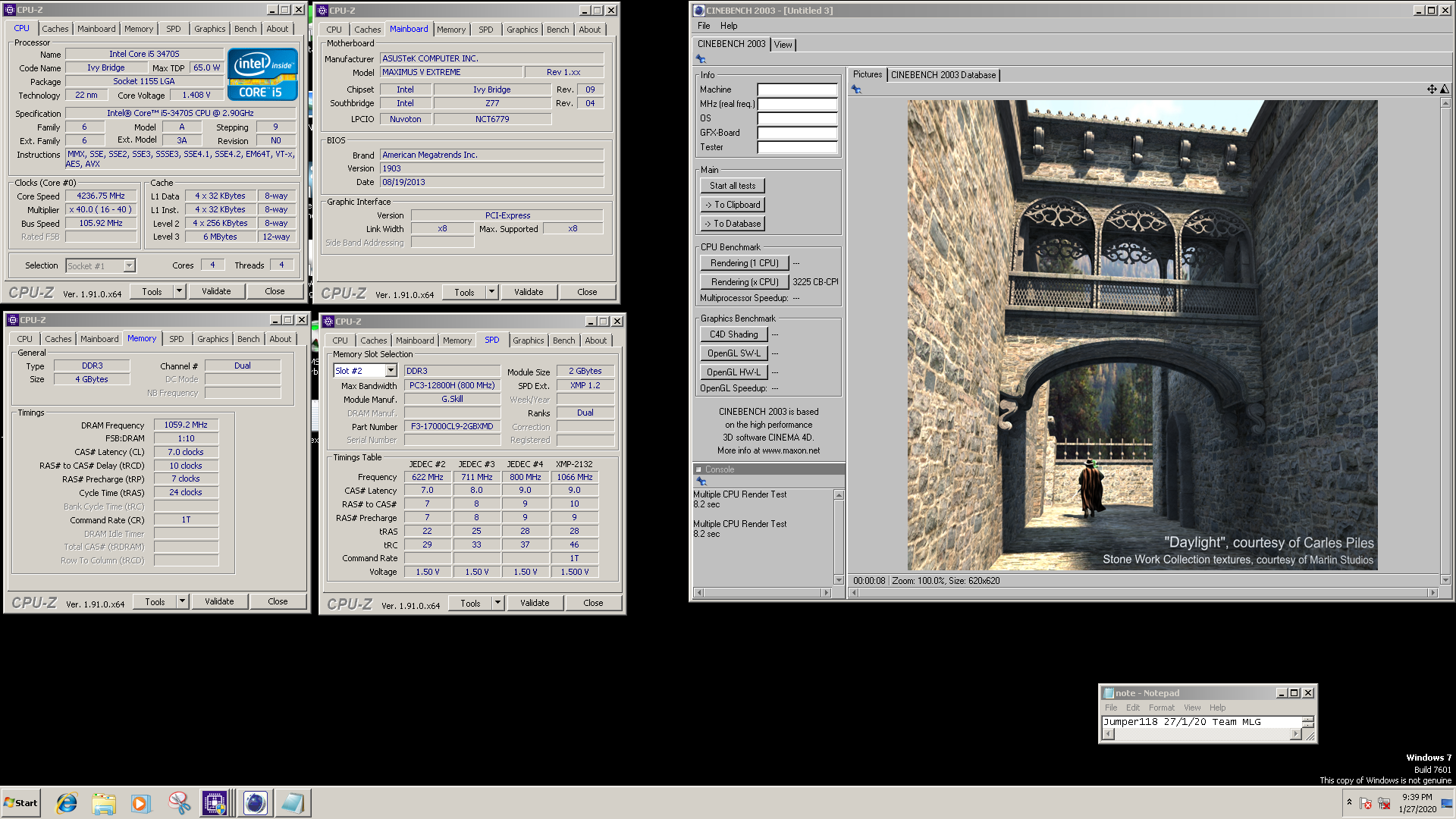
Task: Run the OpenGL SW-L test
Action: [x=734, y=353]
